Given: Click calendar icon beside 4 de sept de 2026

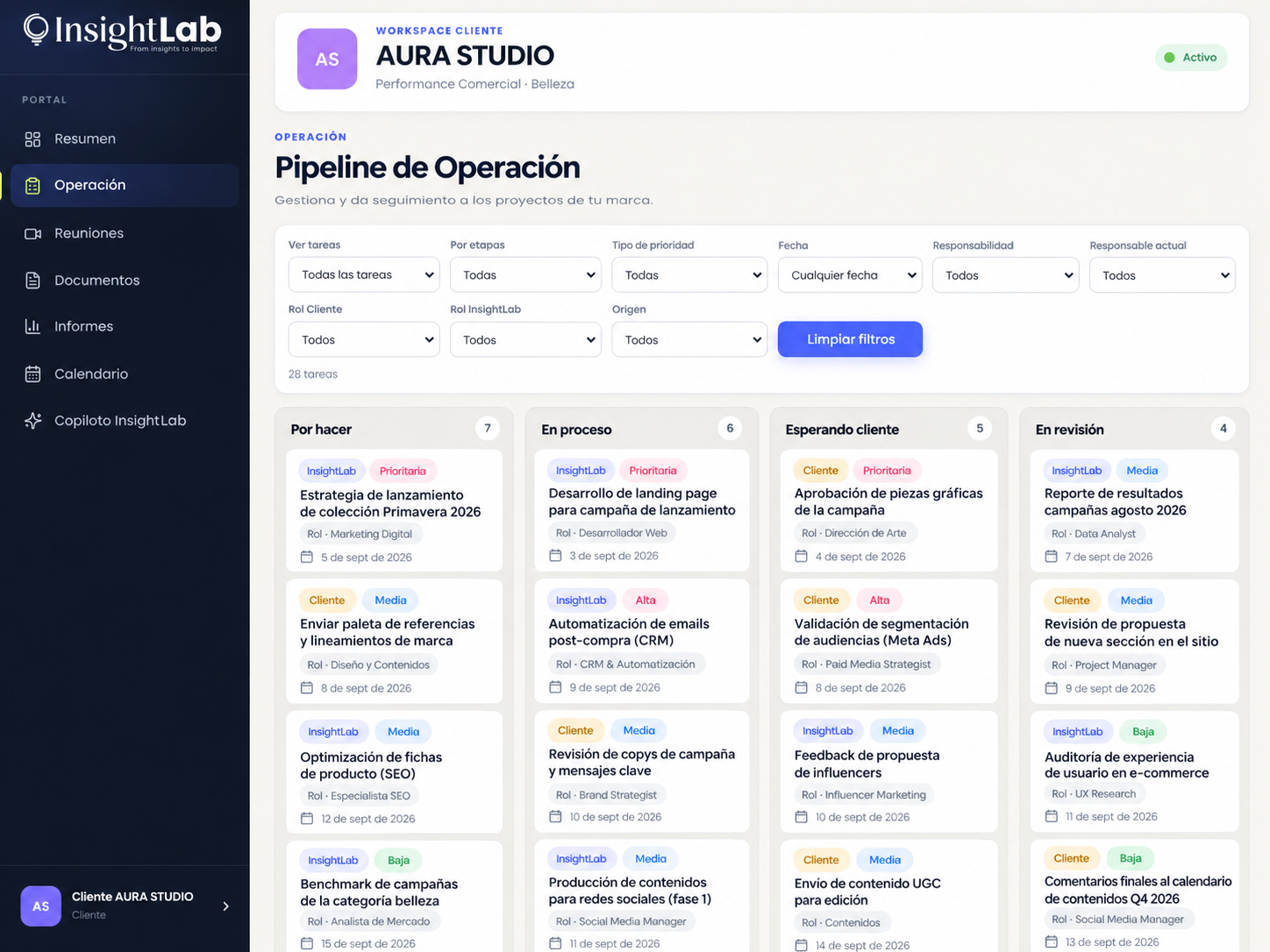Looking at the screenshot, I should [801, 556].
